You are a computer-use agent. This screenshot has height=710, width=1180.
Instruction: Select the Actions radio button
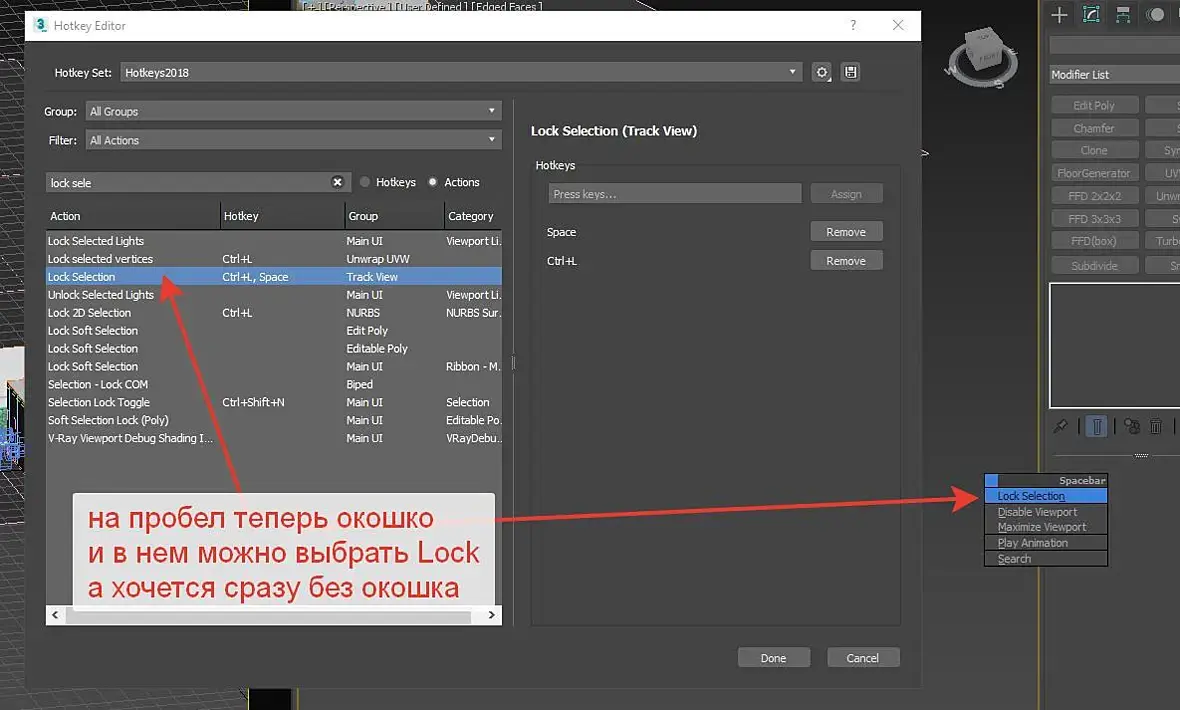click(x=433, y=182)
